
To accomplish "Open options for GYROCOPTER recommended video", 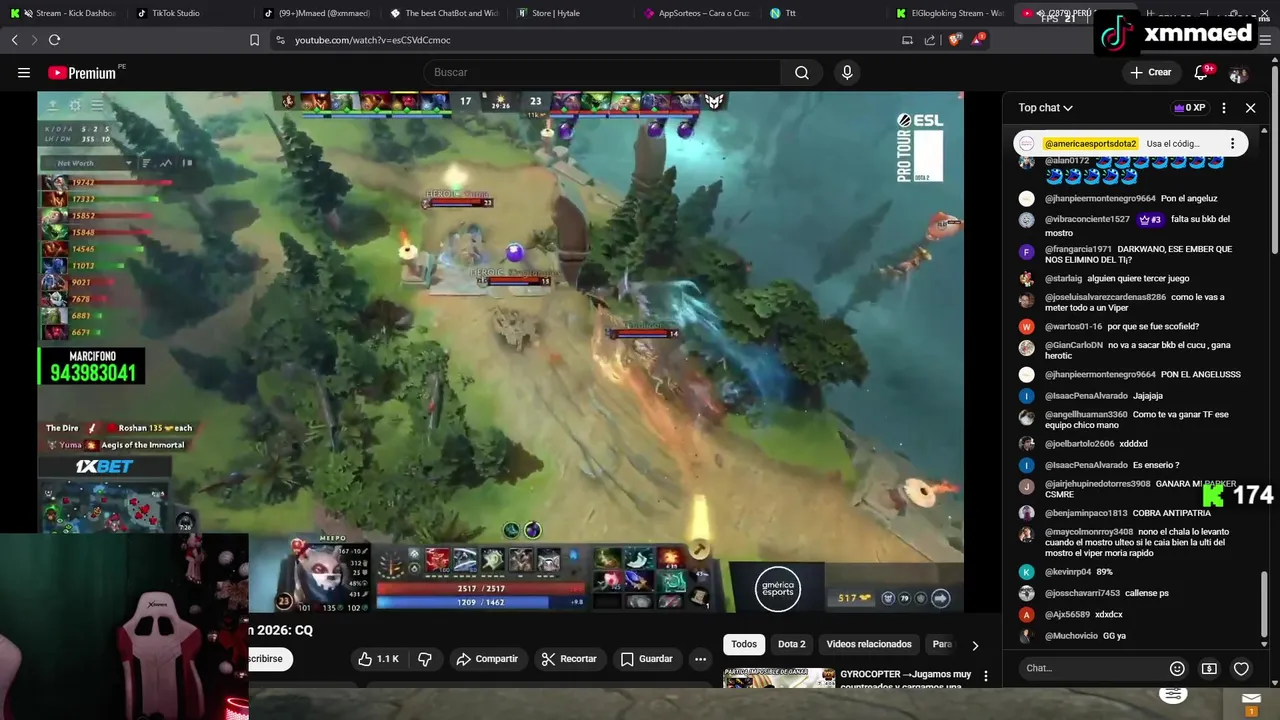I will coord(985,677).
